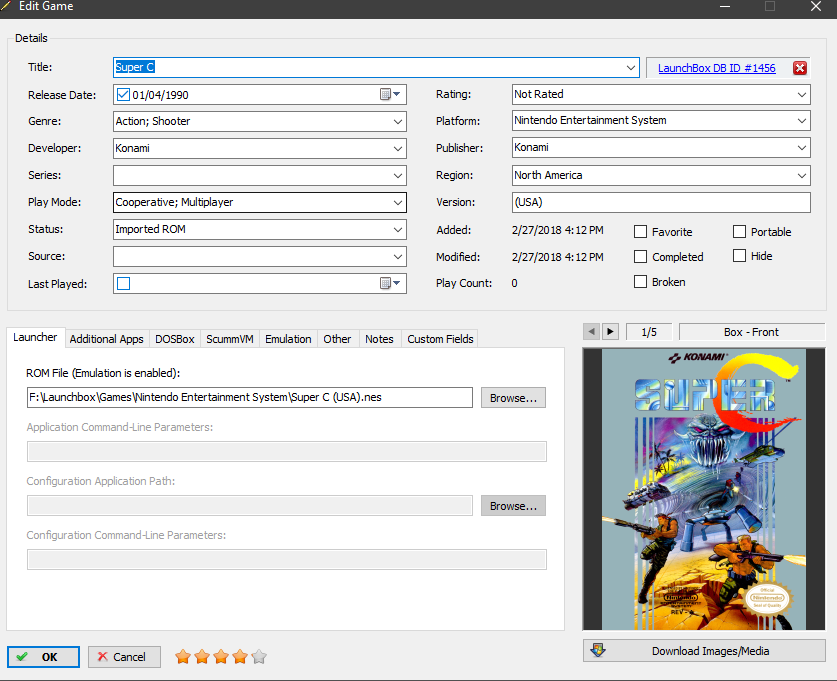The width and height of the screenshot is (837, 681).
Task: Expand the Series dropdown
Action: tap(398, 176)
